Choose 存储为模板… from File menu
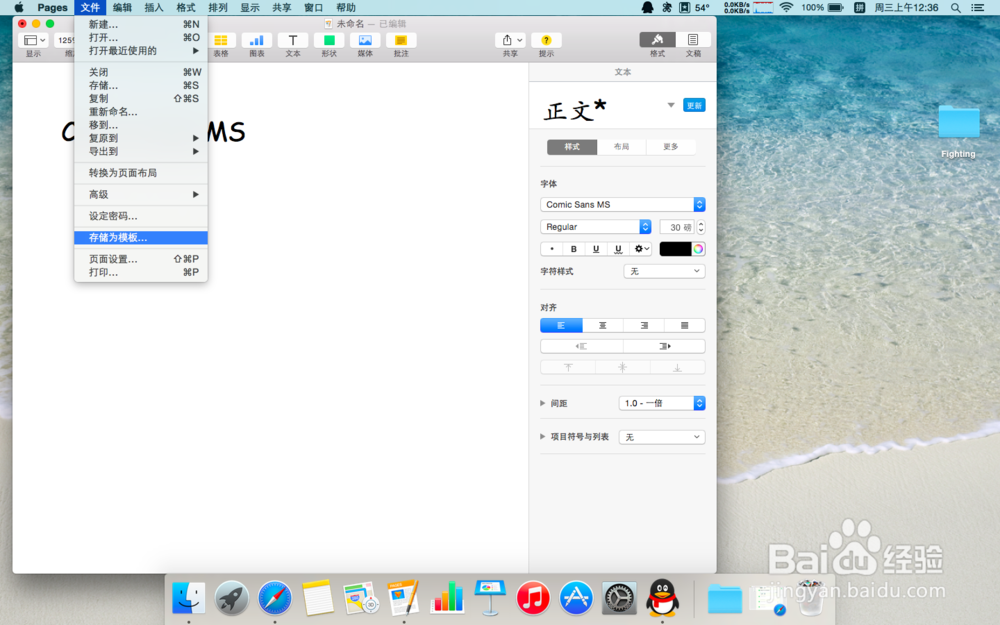Viewport: 1000px width, 625px height. click(x=141, y=237)
